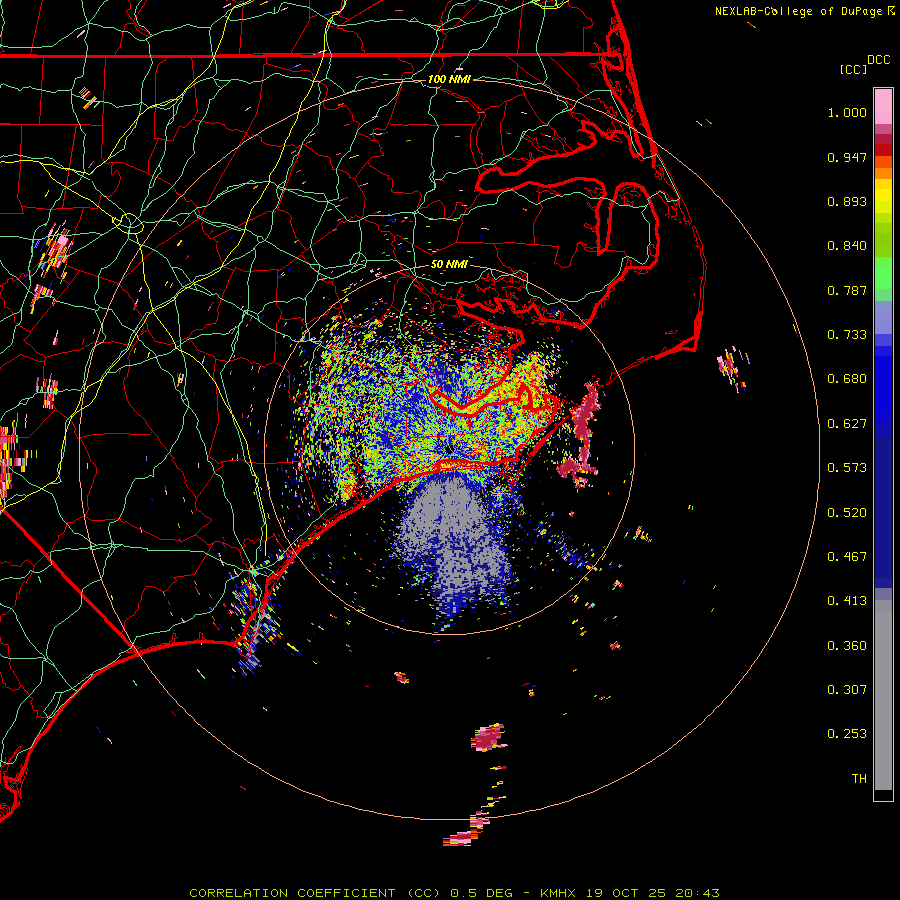Pick the pink swatch atop the color bar
900x900 pixels.
[883, 106]
